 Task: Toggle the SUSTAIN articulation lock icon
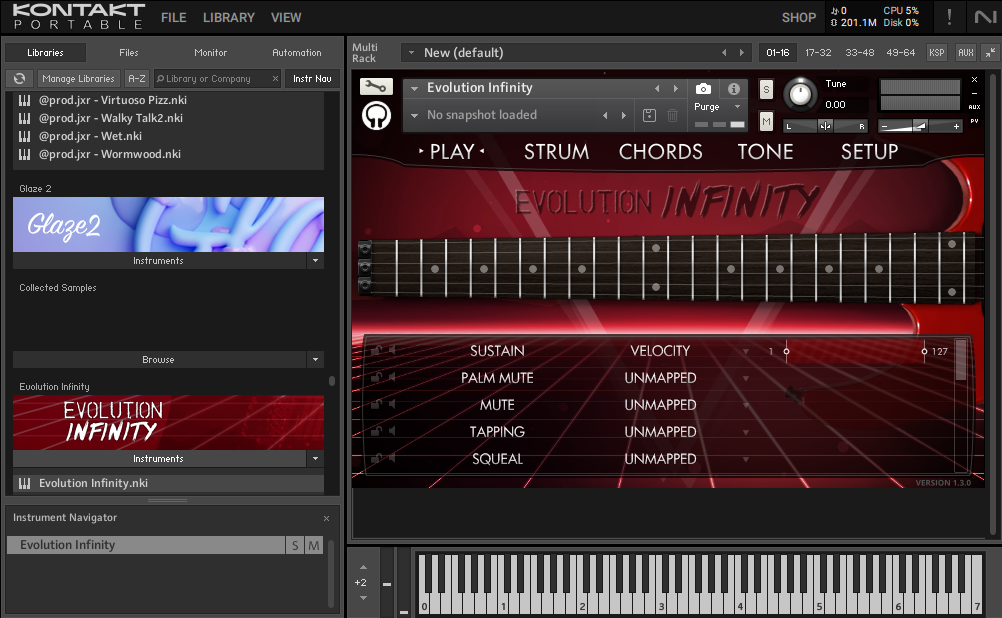click(x=376, y=350)
